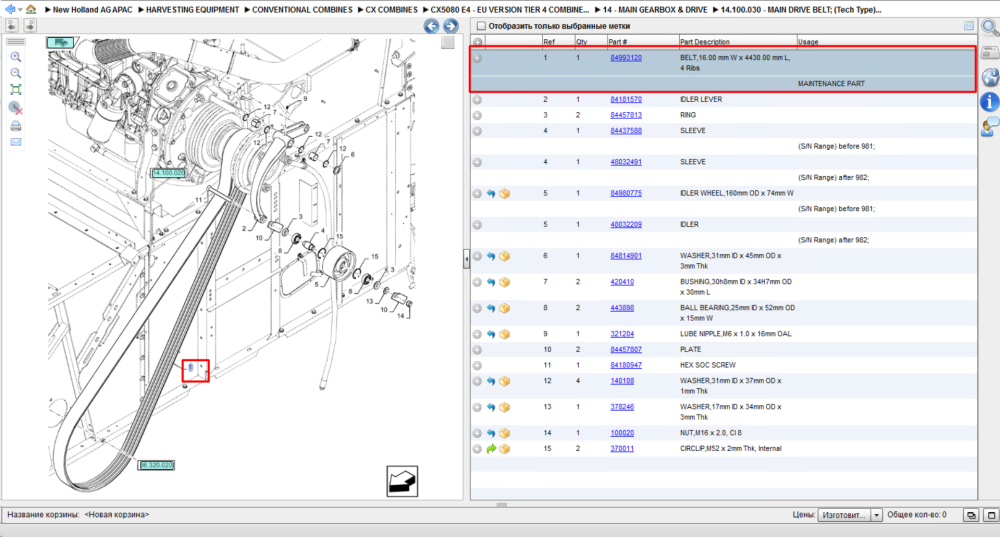Image resolution: width=1000 pixels, height=537 pixels.
Task: Click callout number 1 on the belt diagram
Action: pos(191,368)
